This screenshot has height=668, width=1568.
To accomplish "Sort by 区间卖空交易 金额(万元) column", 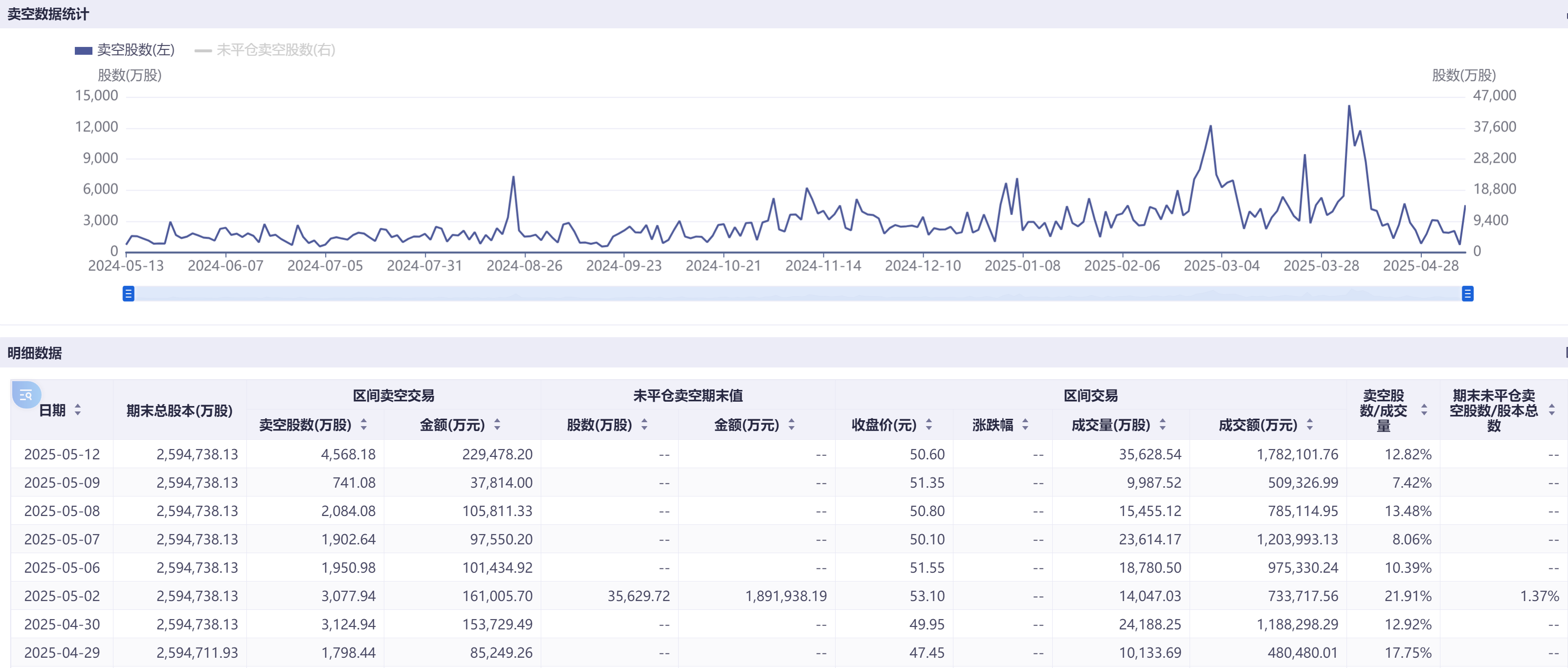I will (x=497, y=425).
